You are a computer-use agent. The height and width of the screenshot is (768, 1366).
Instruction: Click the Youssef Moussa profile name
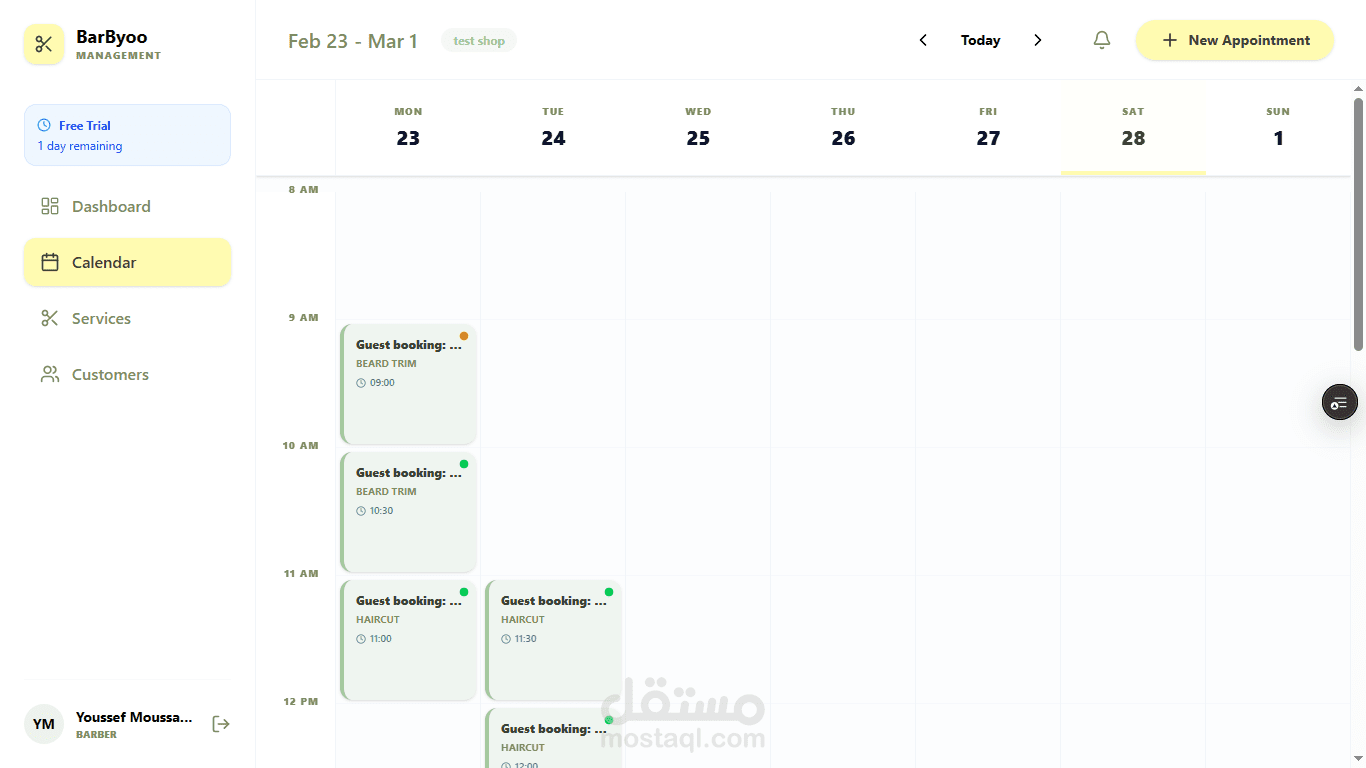pyautogui.click(x=134, y=717)
